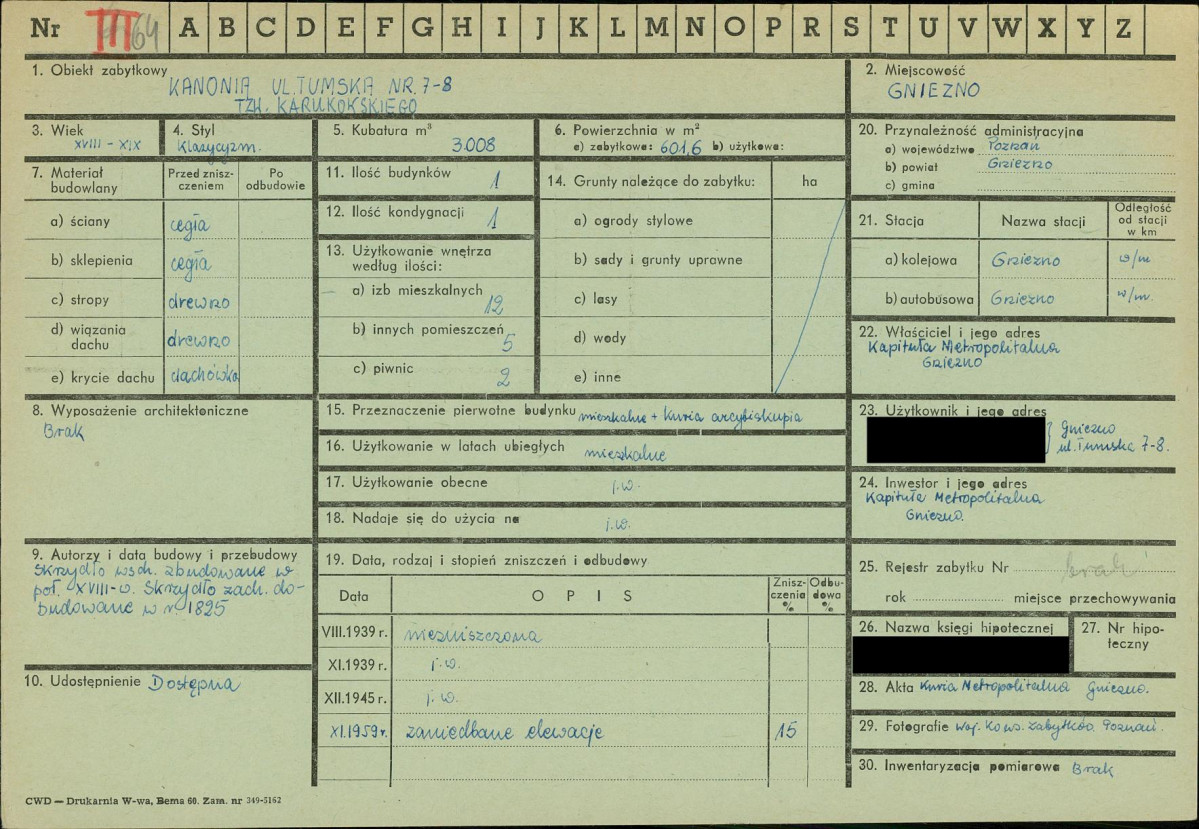Select the letter K index tab
The height and width of the screenshot is (829, 1199).
tap(578, 28)
